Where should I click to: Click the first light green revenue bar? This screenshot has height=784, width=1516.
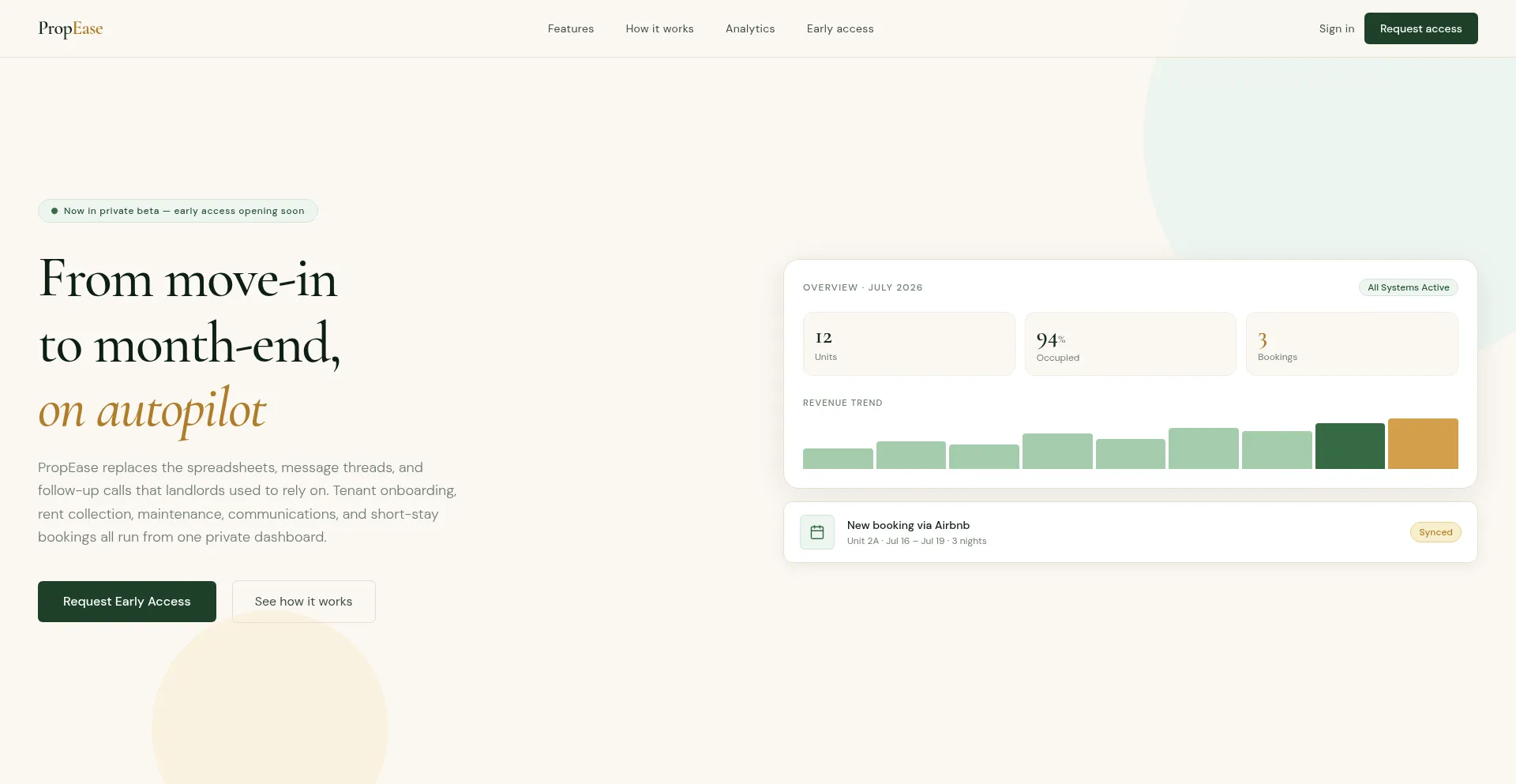pos(838,459)
